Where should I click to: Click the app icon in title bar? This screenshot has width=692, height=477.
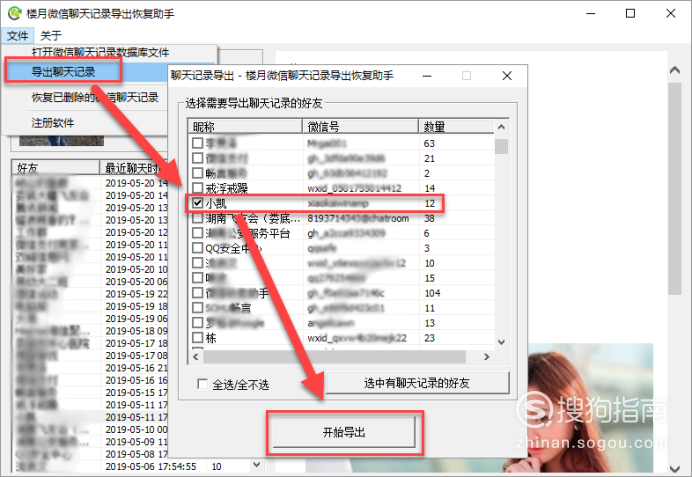(12, 14)
